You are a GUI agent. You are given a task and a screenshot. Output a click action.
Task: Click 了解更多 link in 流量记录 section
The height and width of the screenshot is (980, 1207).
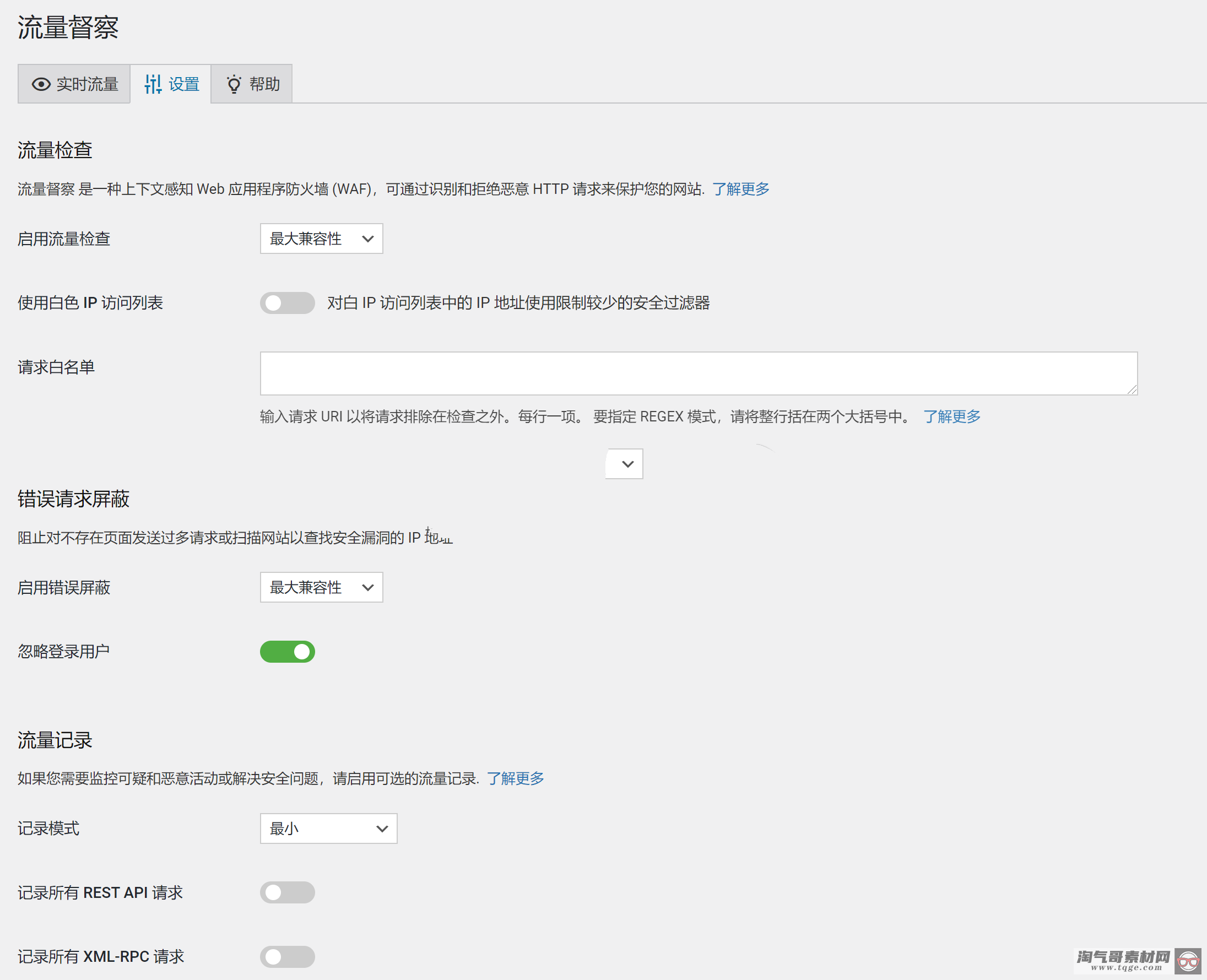[516, 778]
